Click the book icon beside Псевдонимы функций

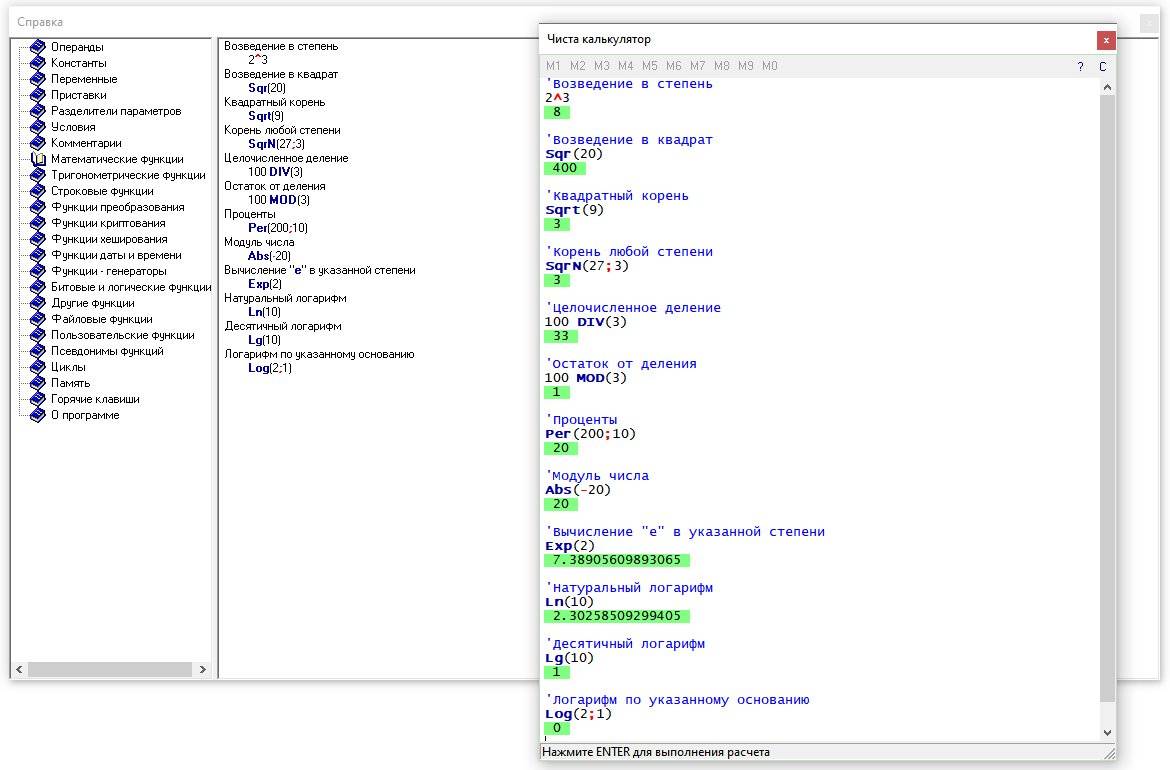(x=38, y=351)
